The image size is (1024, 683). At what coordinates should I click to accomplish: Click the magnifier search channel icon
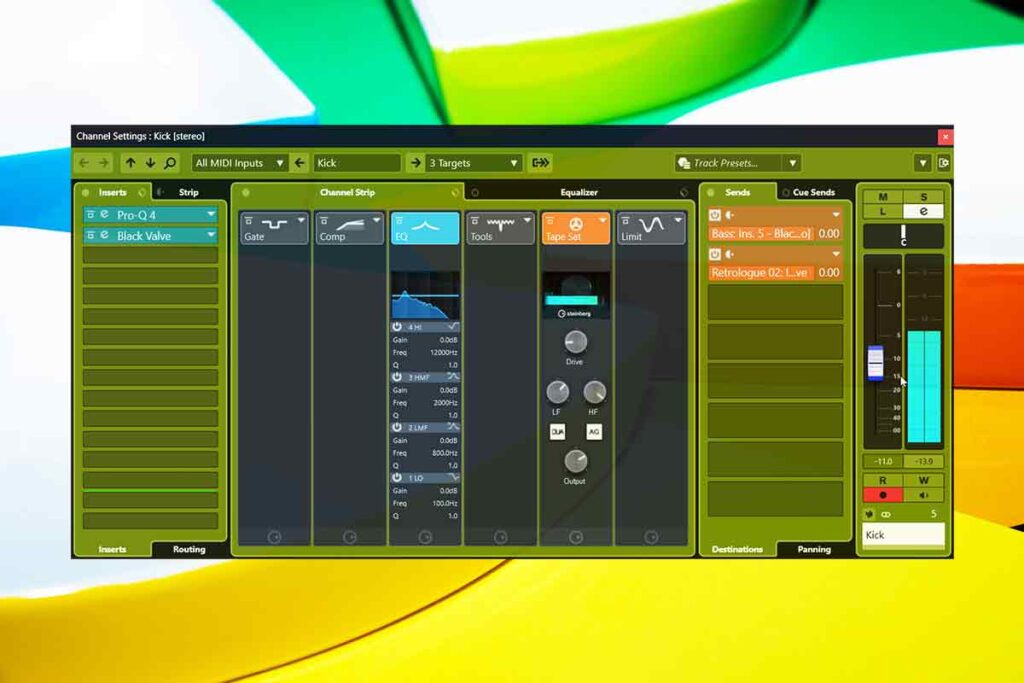pos(170,163)
